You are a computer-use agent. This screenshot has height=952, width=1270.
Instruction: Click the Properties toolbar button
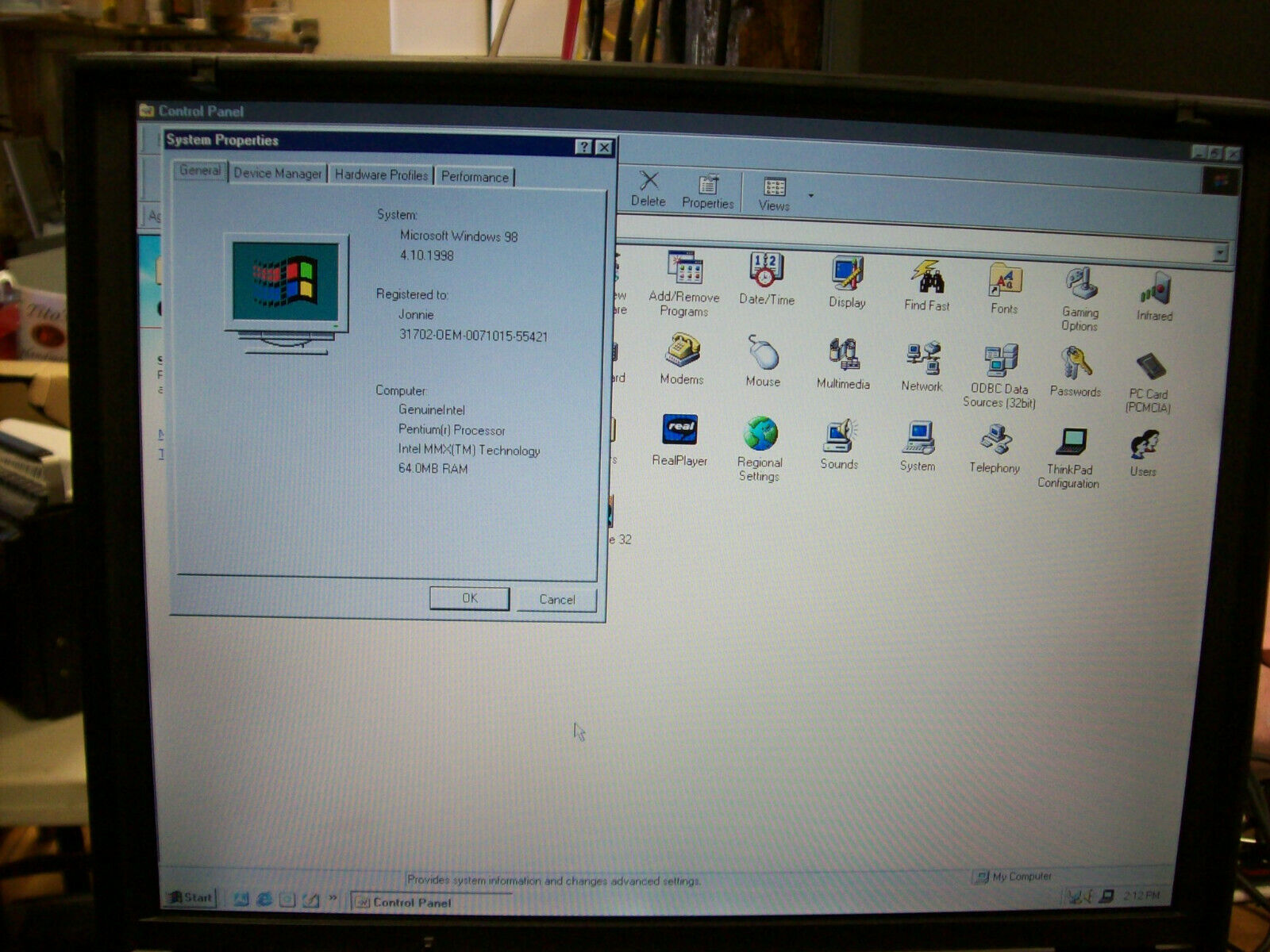(x=708, y=192)
